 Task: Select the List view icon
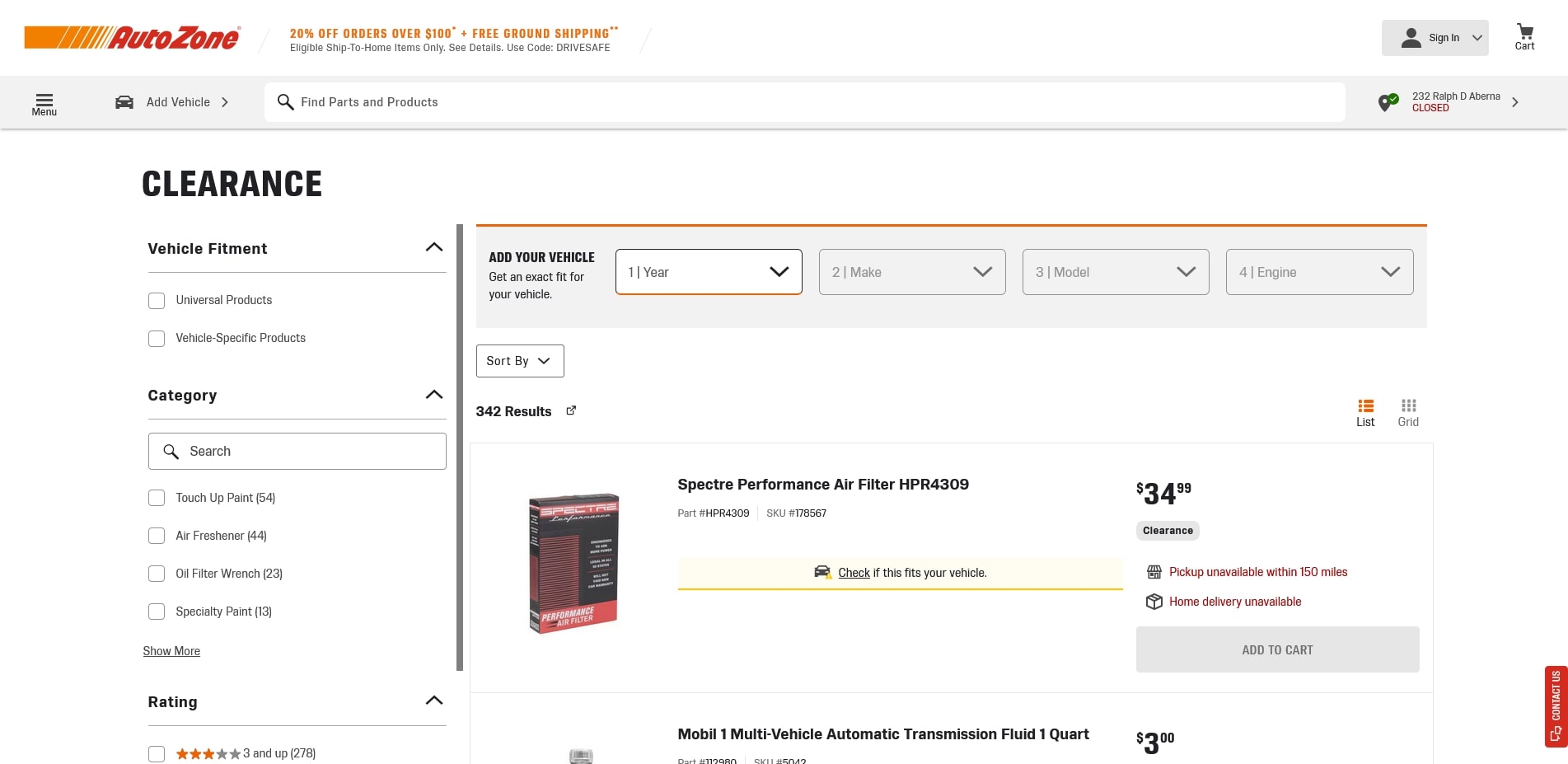pos(1365,412)
